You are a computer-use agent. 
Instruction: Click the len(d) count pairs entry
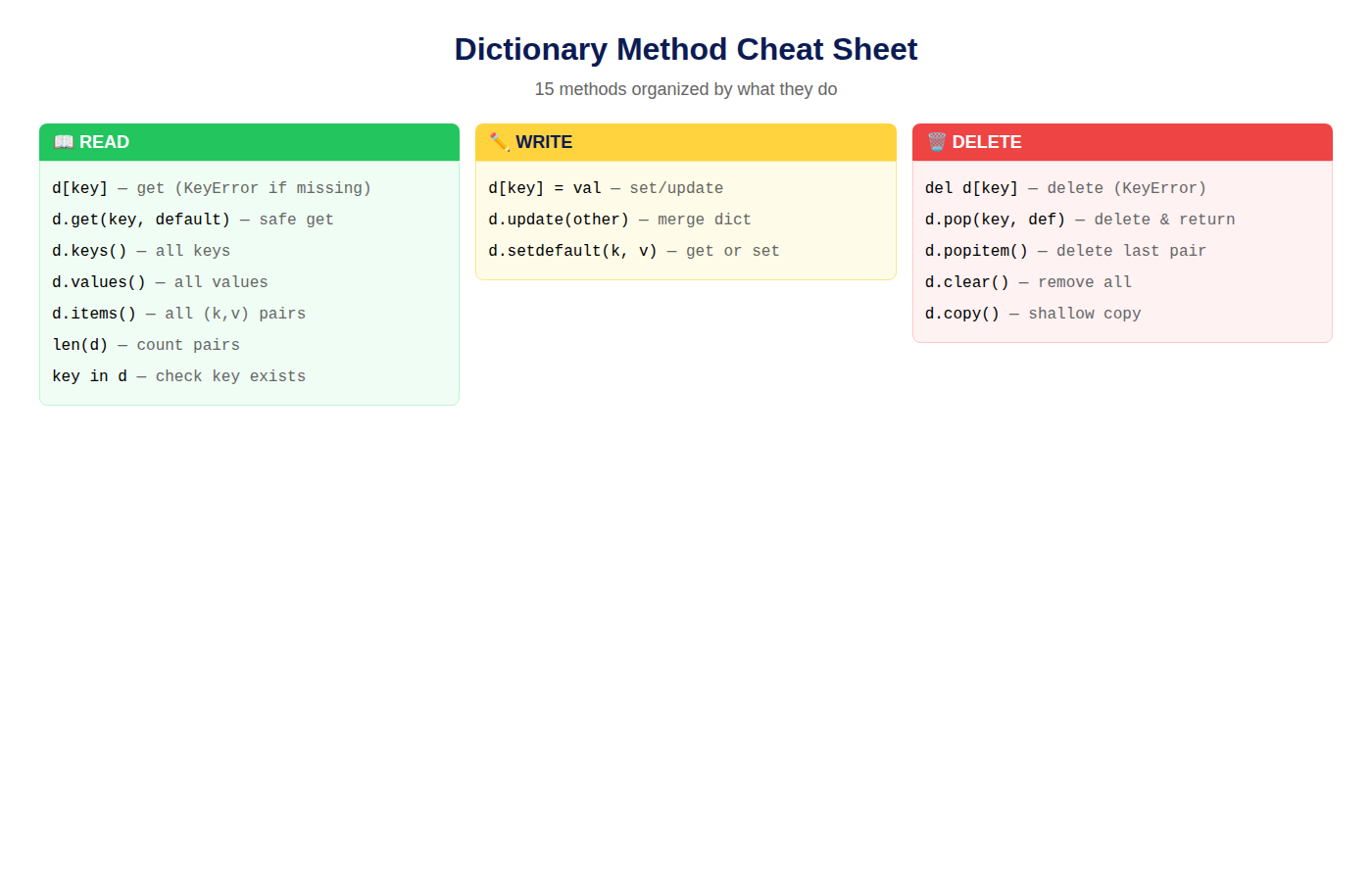point(146,345)
